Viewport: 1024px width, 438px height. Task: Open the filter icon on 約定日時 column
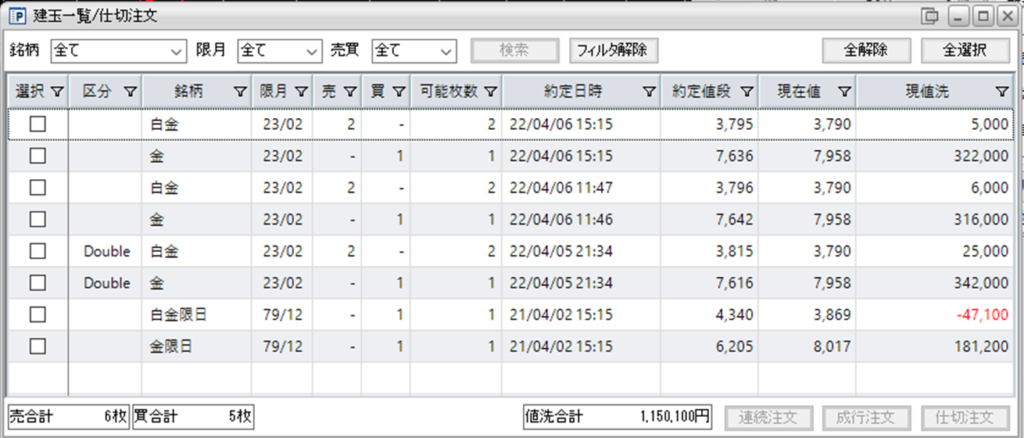[x=648, y=93]
